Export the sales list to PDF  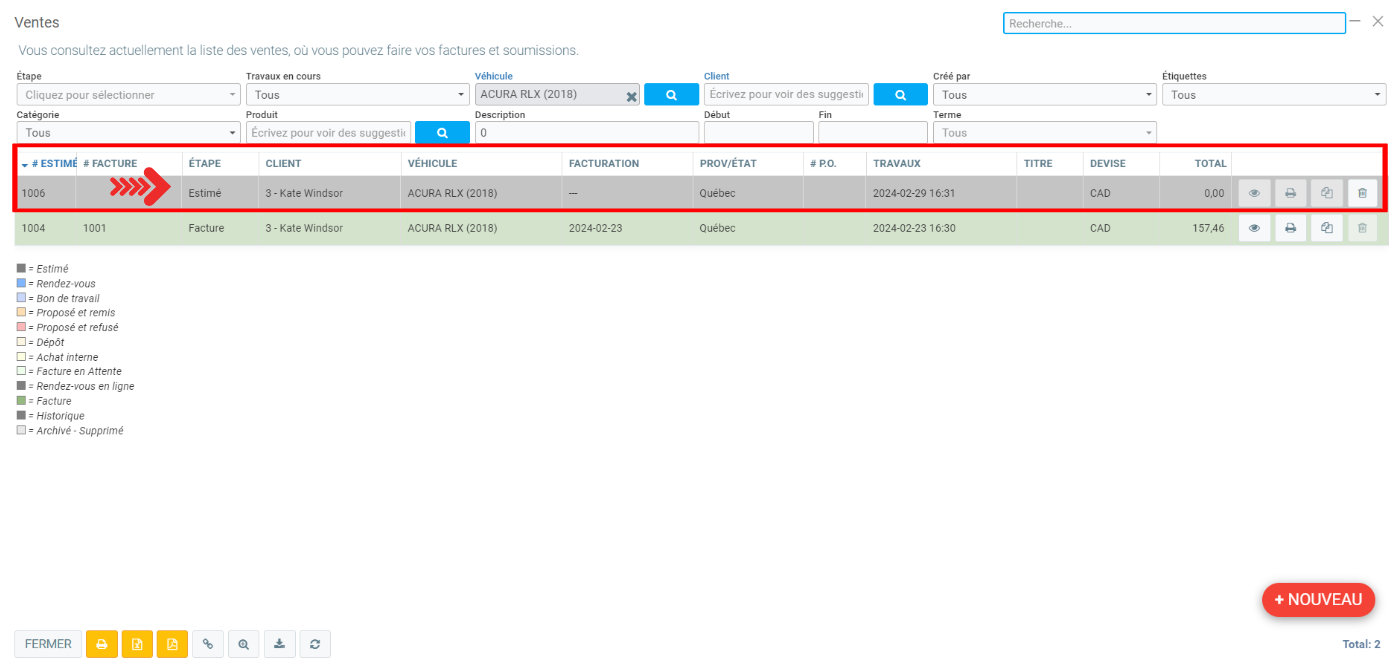pyautogui.click(x=172, y=645)
